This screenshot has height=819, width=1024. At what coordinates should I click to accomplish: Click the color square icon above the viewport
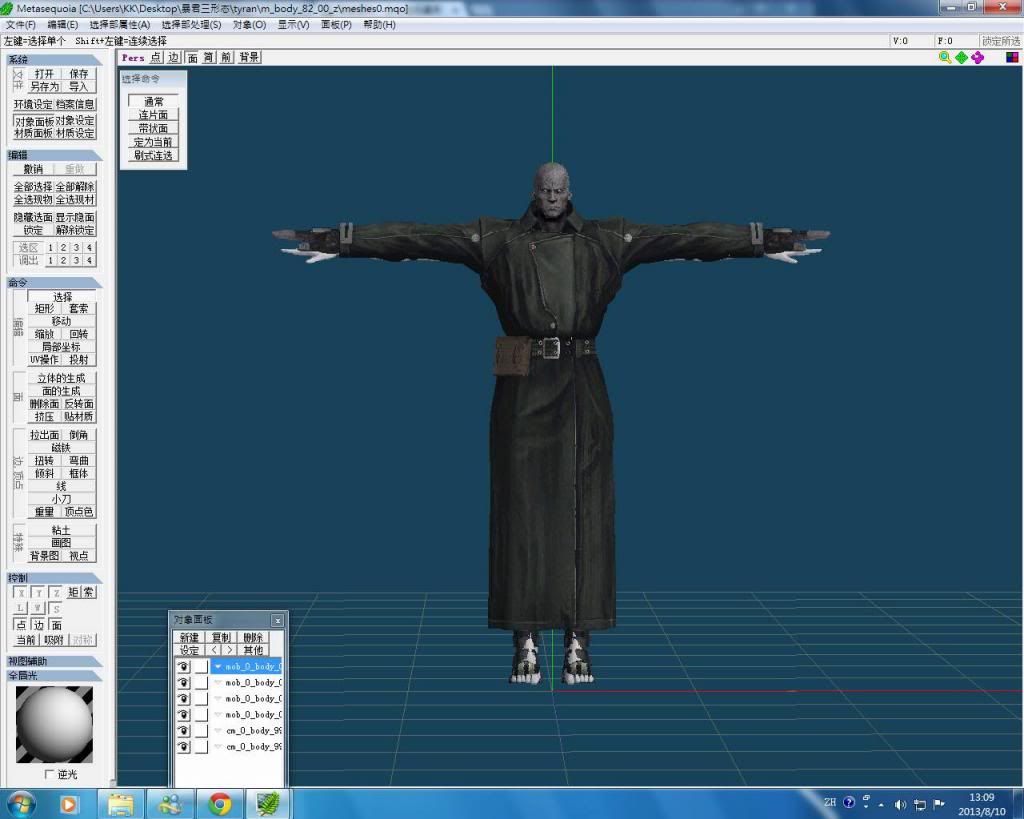pyautogui.click(x=1012, y=57)
